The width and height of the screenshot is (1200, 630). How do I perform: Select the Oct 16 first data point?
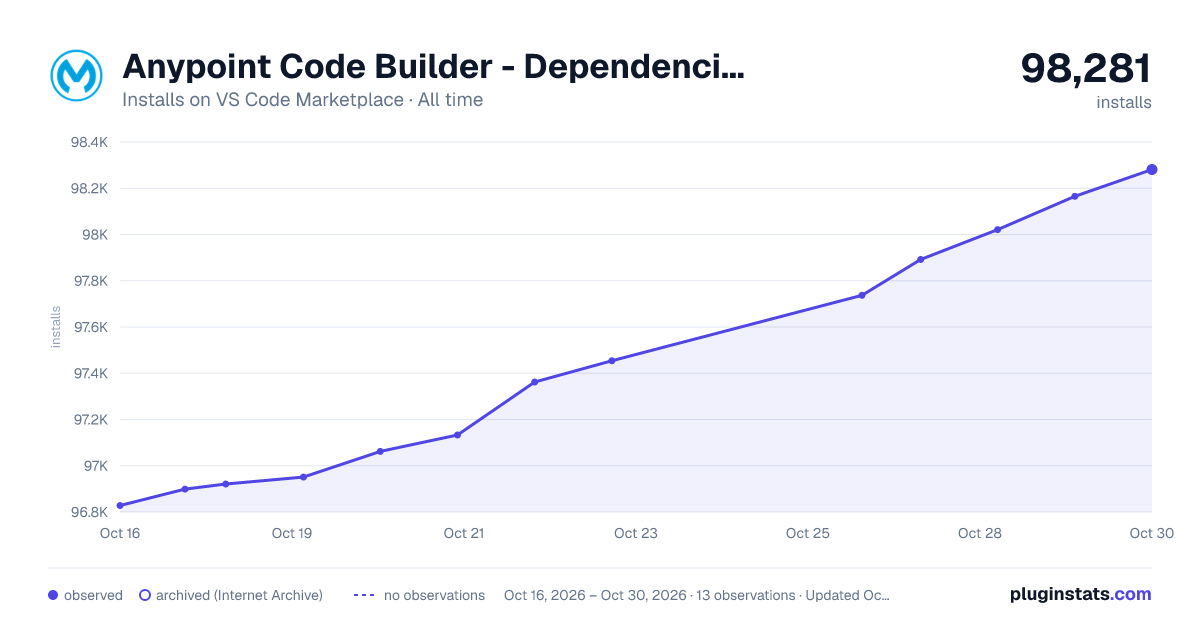[120, 506]
